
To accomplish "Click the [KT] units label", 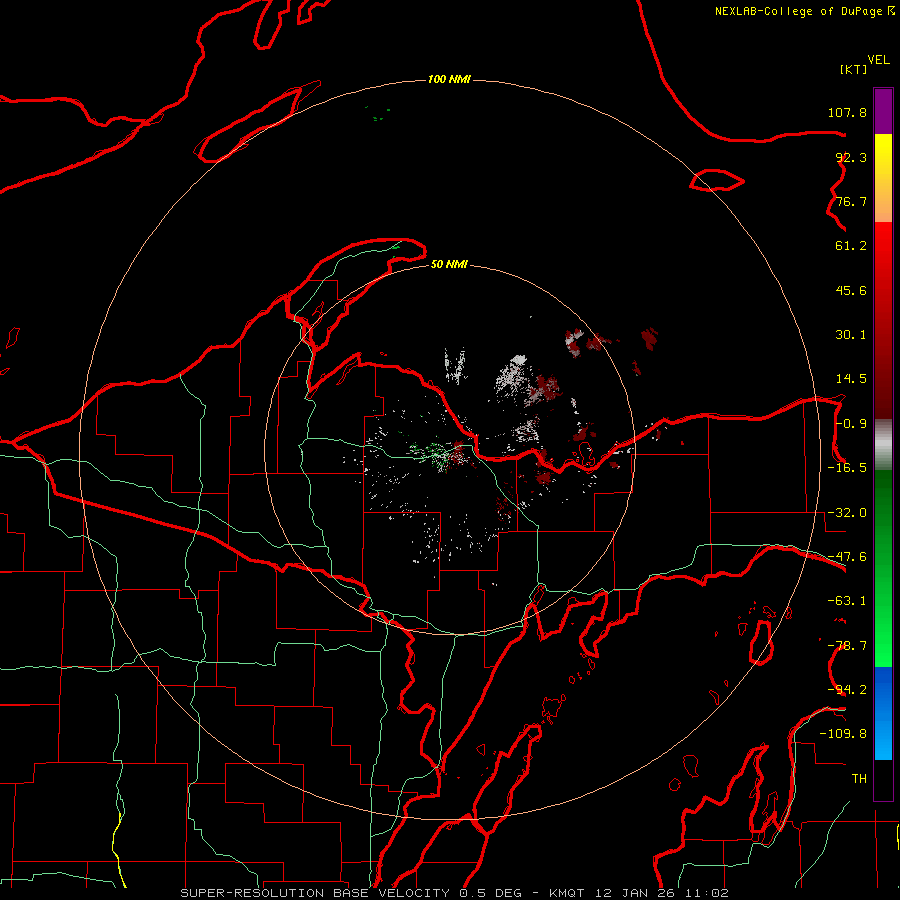I will 854,69.
